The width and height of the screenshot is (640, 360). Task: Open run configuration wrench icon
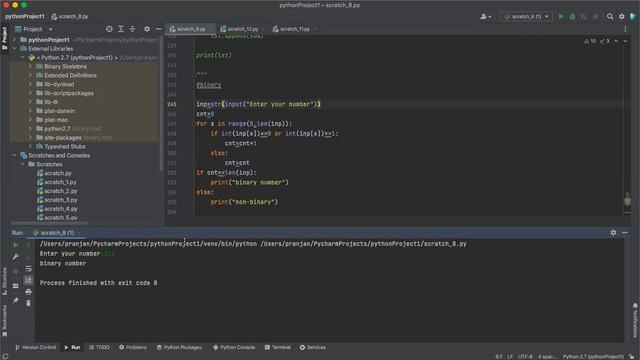16,256
